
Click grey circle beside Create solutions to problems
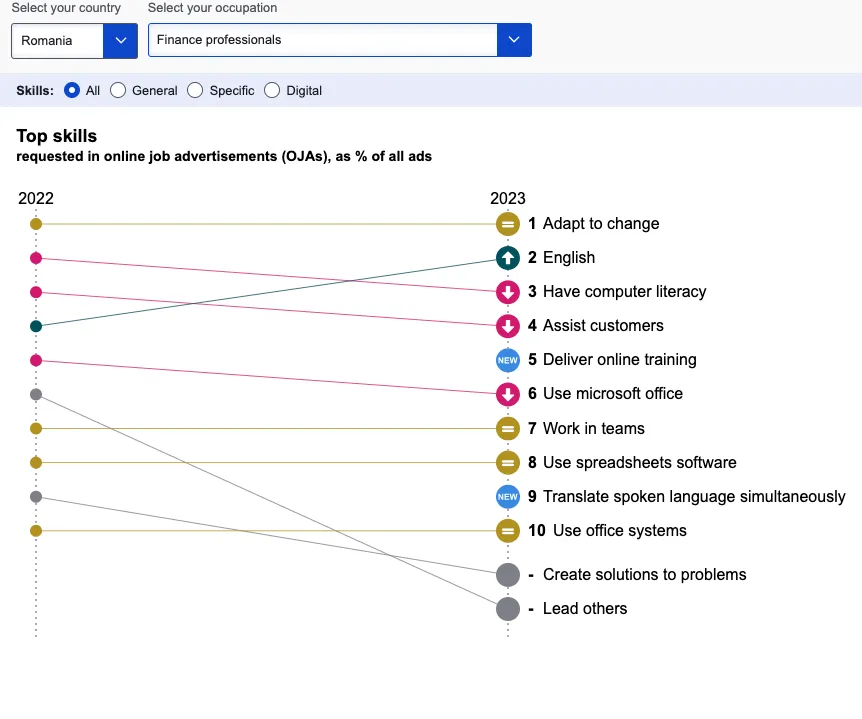(x=508, y=575)
